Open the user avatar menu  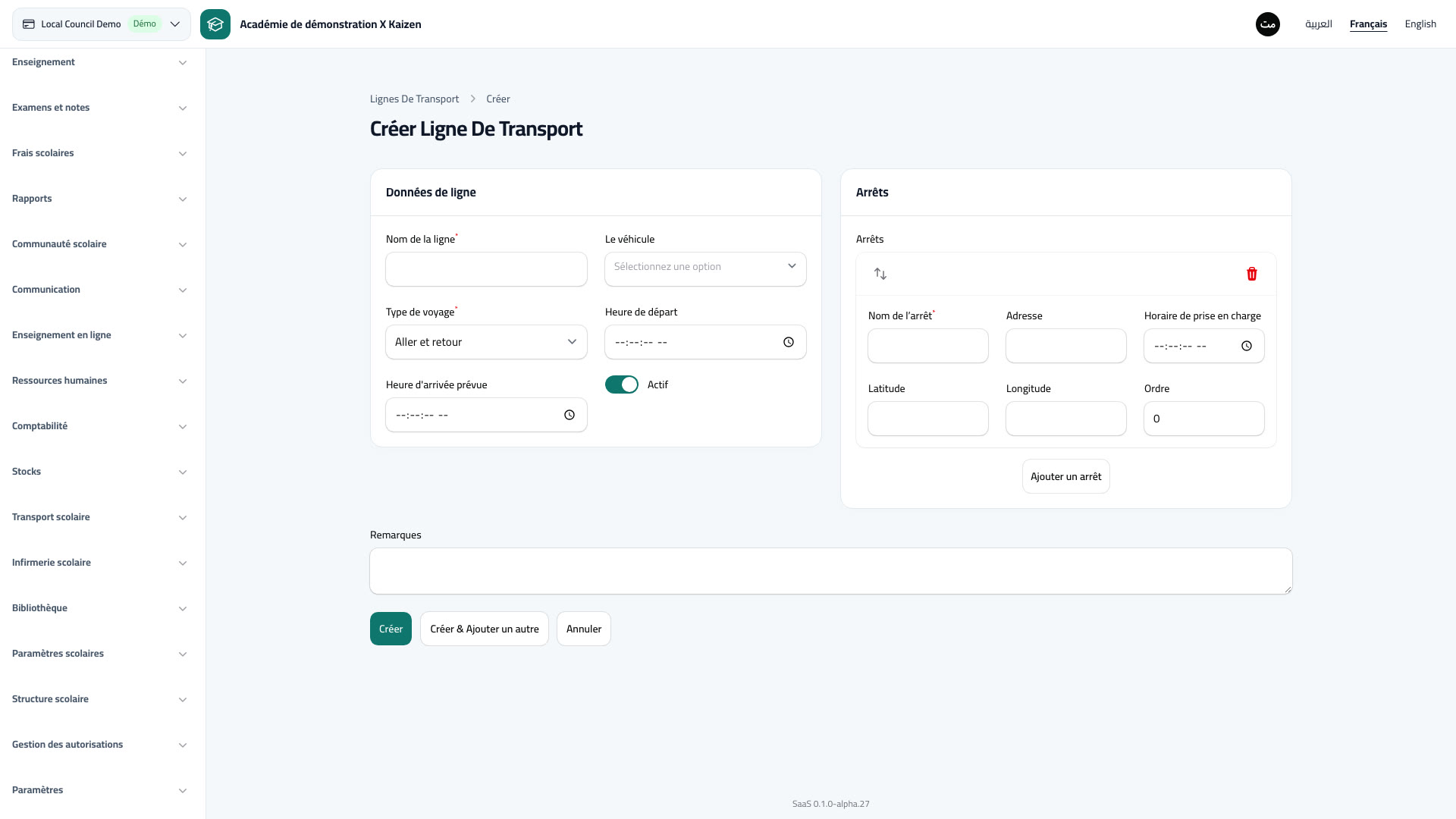(1268, 24)
